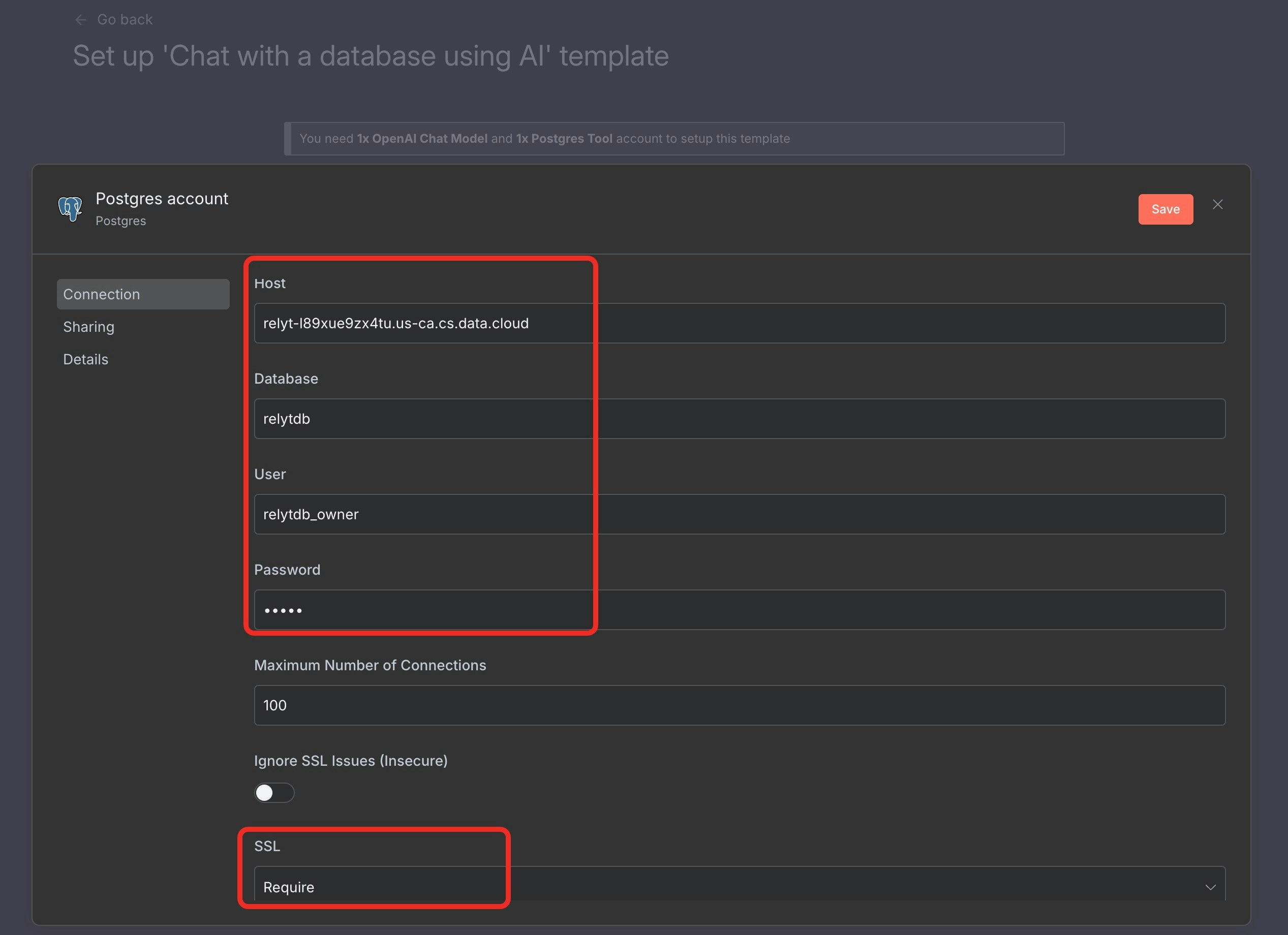
Task: Click the X icon to close the Postgres account dialog
Action: (1218, 204)
